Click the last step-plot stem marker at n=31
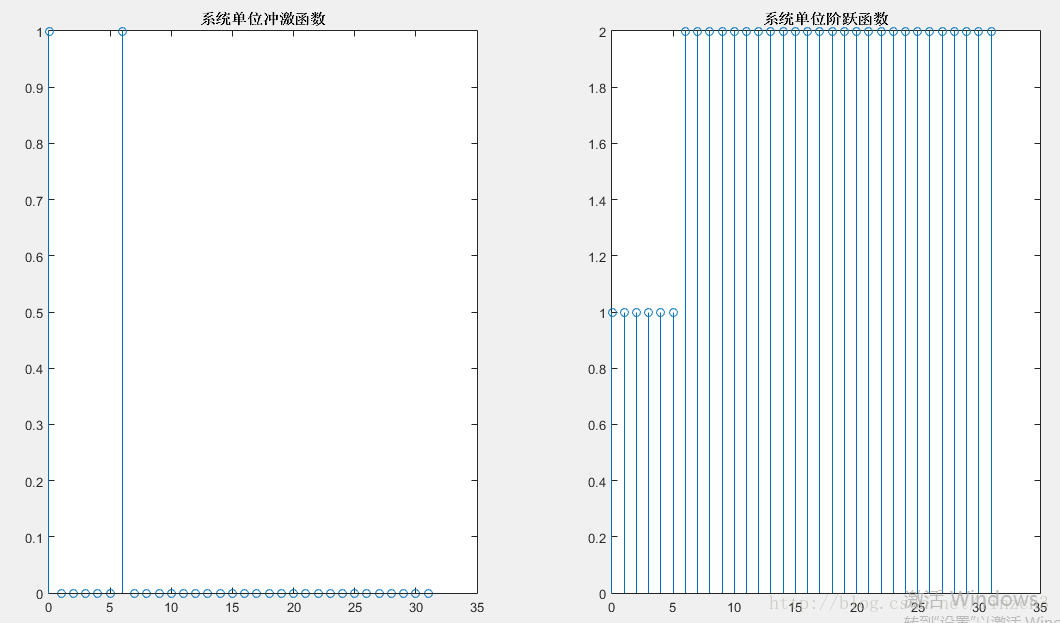The image size is (1060, 623). [x=991, y=32]
